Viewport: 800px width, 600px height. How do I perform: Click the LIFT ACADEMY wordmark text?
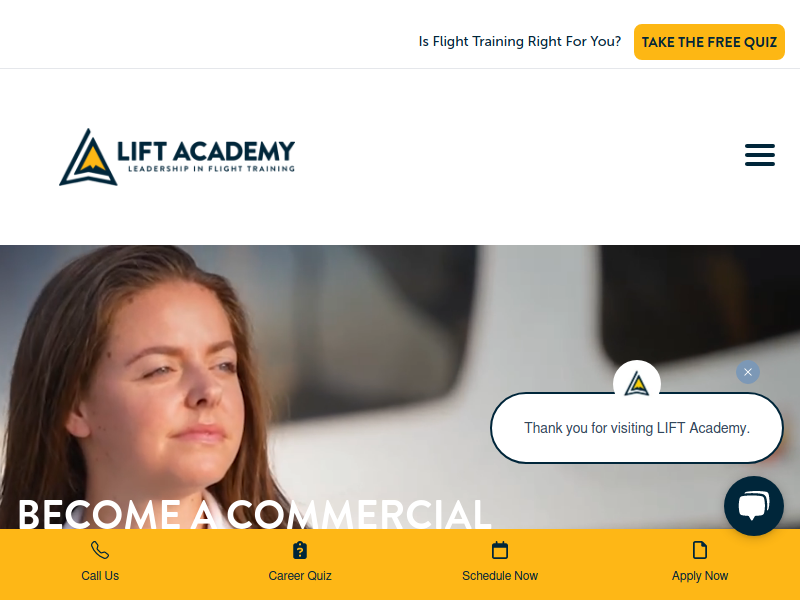click(206, 151)
